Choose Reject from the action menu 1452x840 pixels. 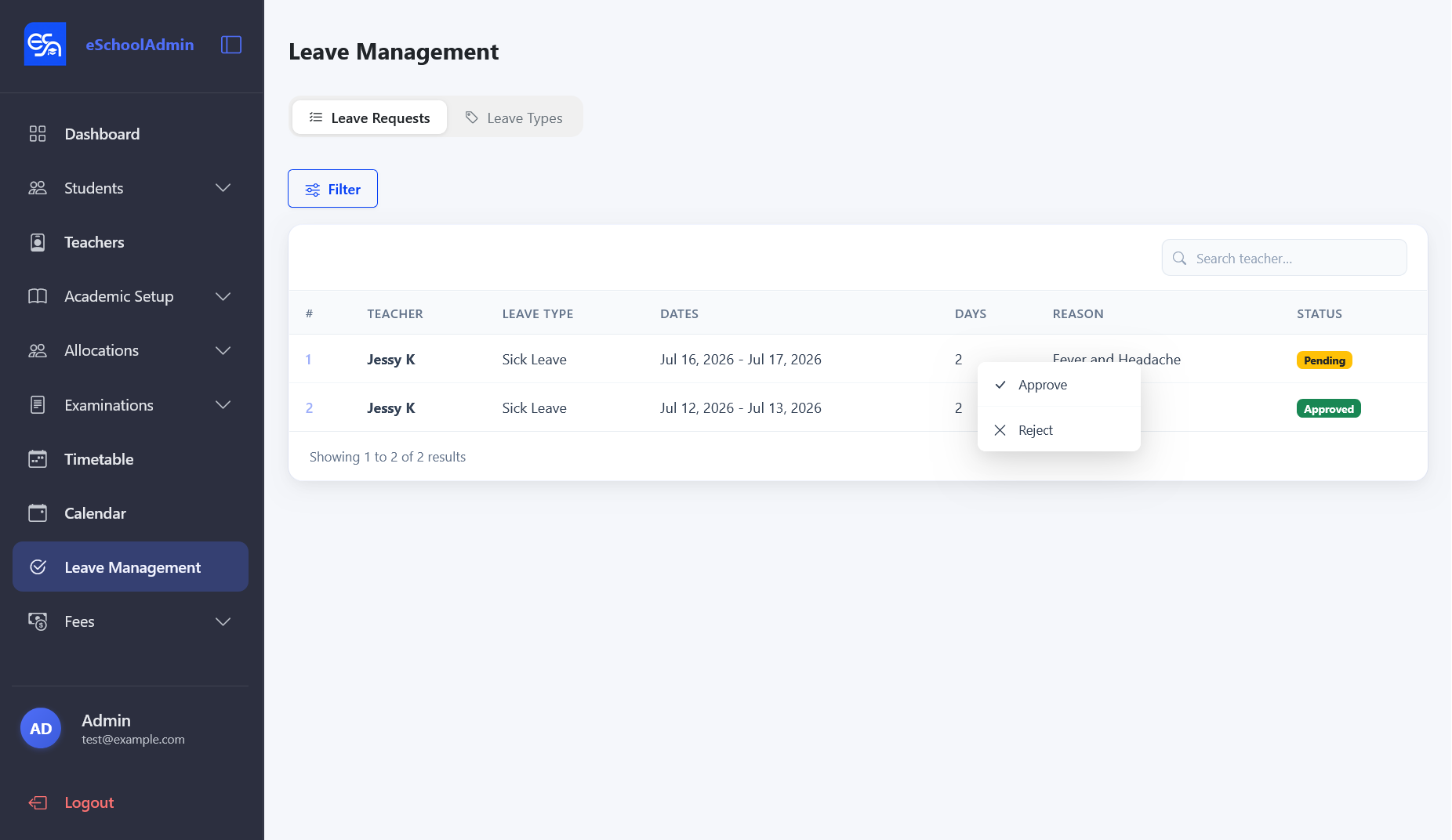coord(1058,430)
